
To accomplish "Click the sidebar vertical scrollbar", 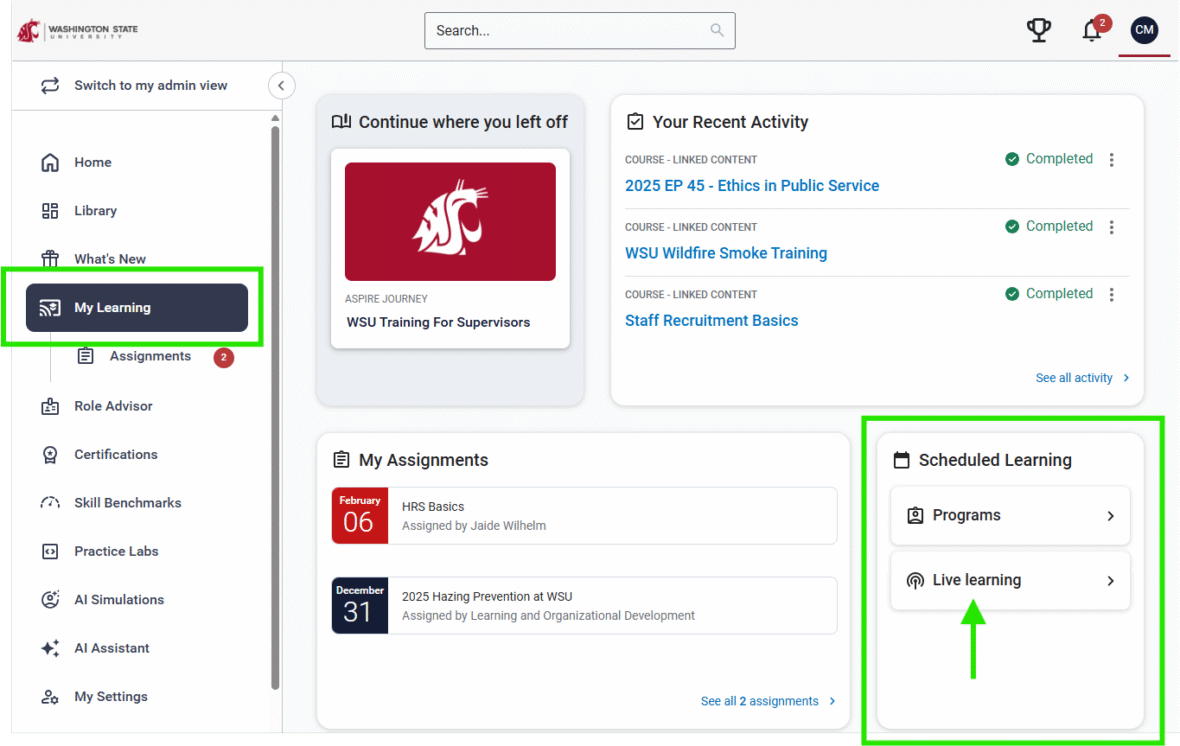I will point(275,400).
